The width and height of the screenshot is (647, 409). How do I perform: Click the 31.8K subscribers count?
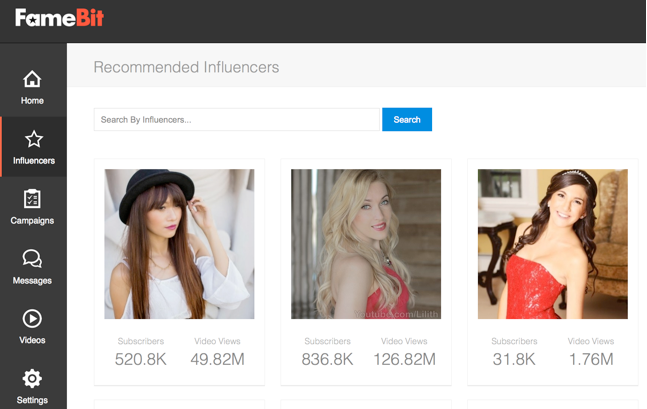[x=513, y=359]
